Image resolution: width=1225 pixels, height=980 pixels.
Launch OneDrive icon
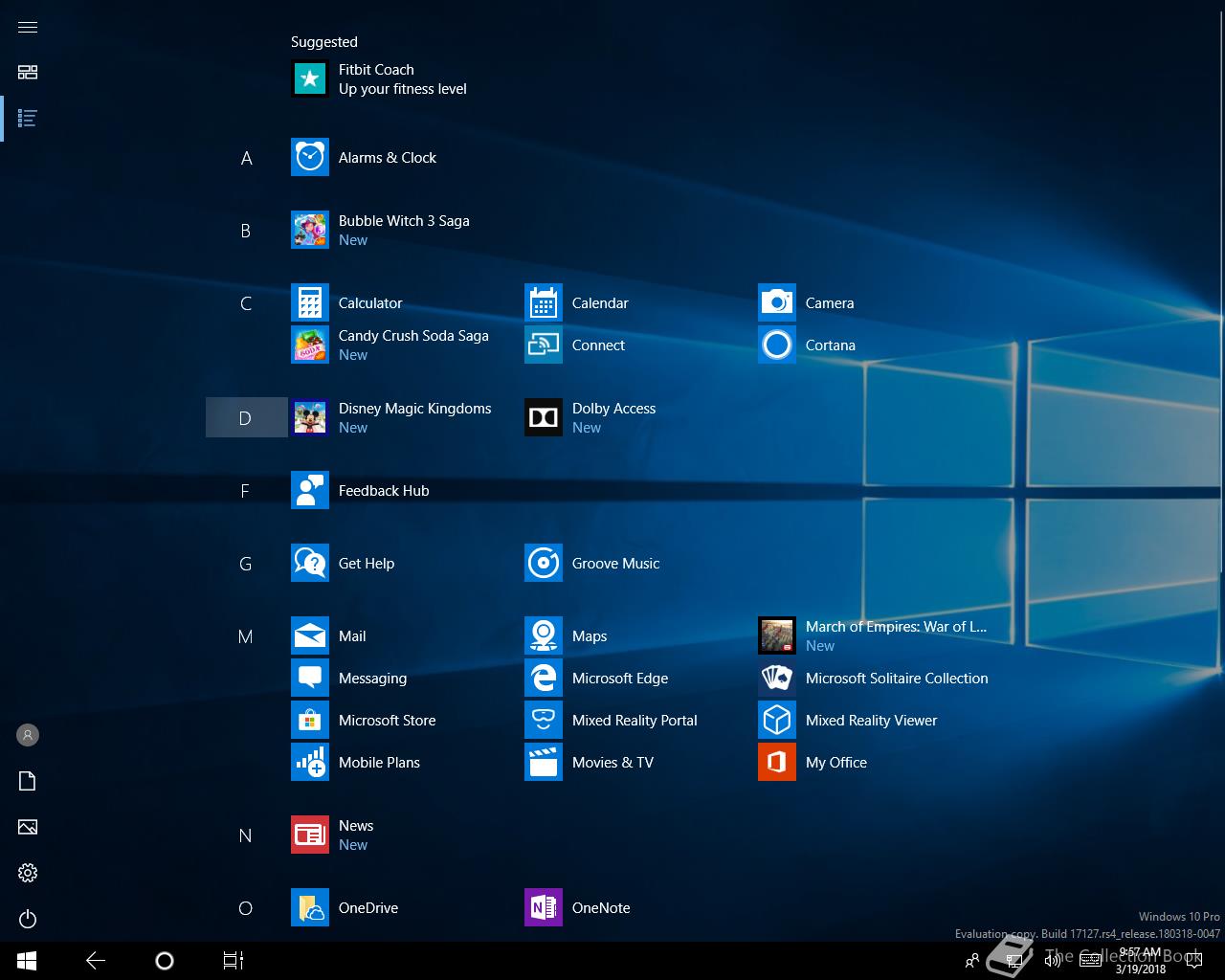pos(310,907)
